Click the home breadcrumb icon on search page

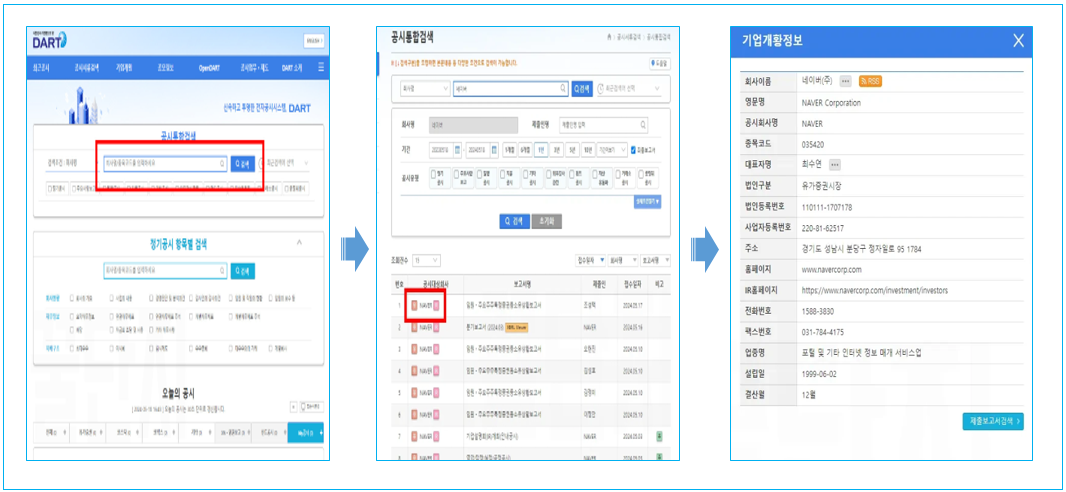pyautogui.click(x=609, y=37)
